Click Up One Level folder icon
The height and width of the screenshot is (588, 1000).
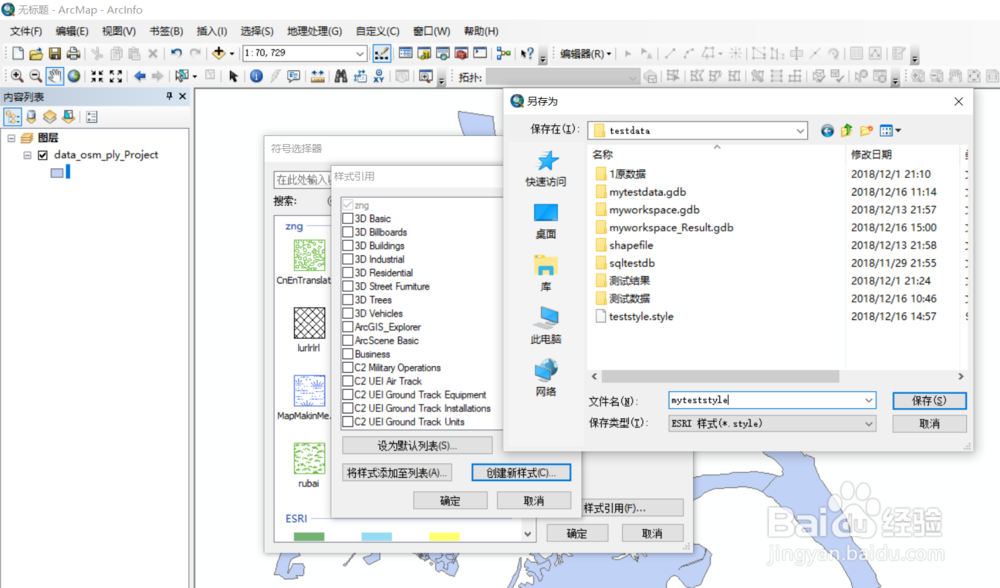(846, 131)
